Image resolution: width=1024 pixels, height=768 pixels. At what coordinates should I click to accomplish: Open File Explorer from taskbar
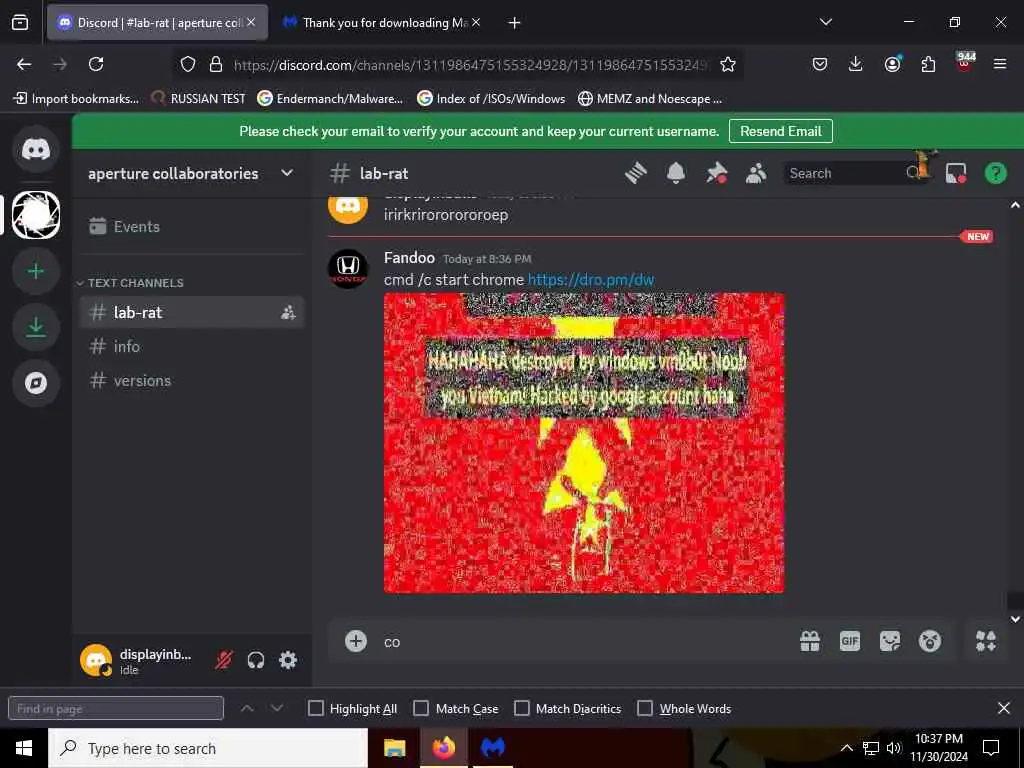[394, 748]
